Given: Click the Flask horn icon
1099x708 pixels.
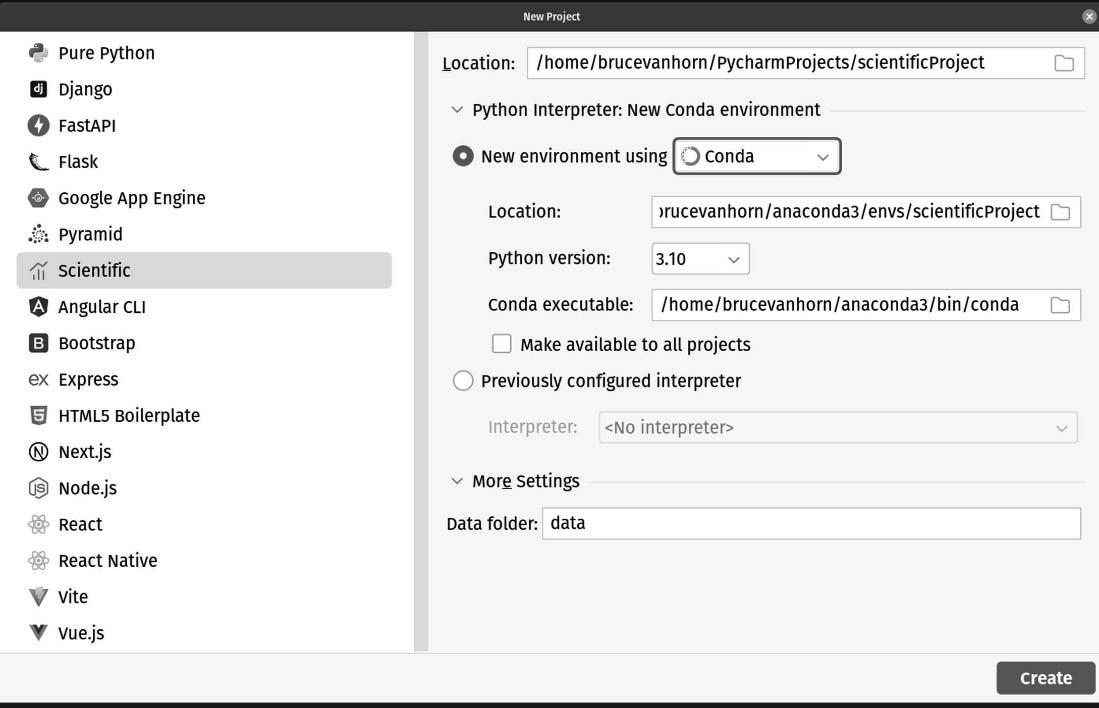Looking at the screenshot, I should pos(39,162).
